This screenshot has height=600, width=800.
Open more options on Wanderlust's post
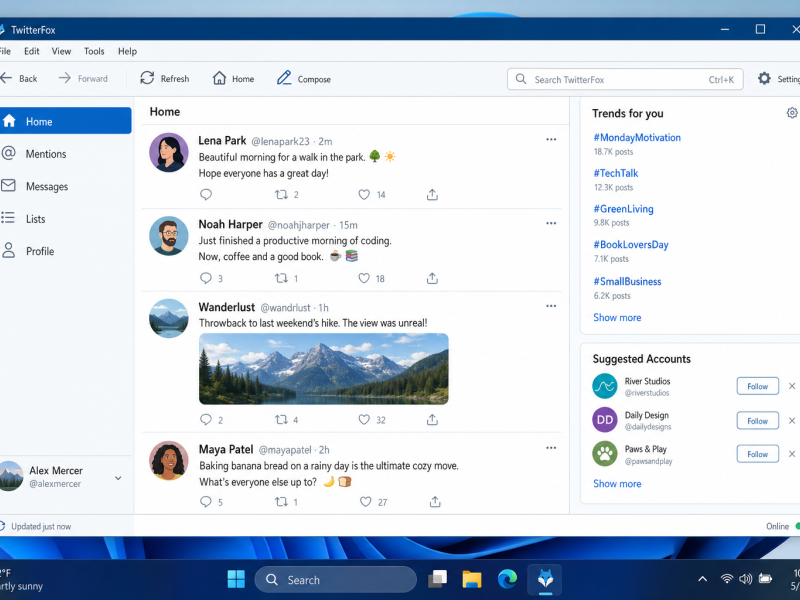[x=551, y=306]
